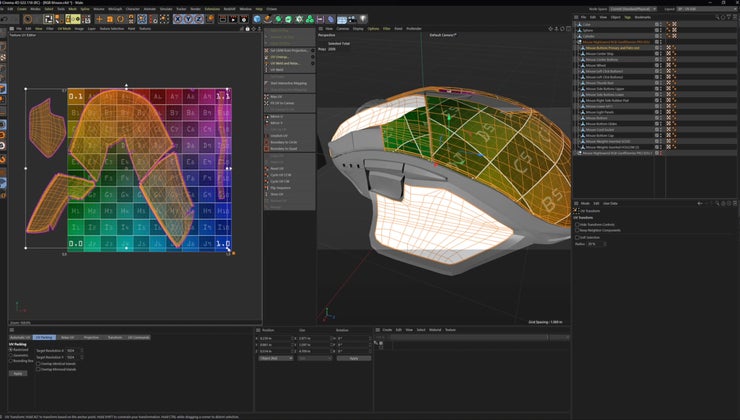Image resolution: width=740 pixels, height=420 pixels.
Task: Toggle visibility dots of Mouse Wheel object
Action: 659,66
